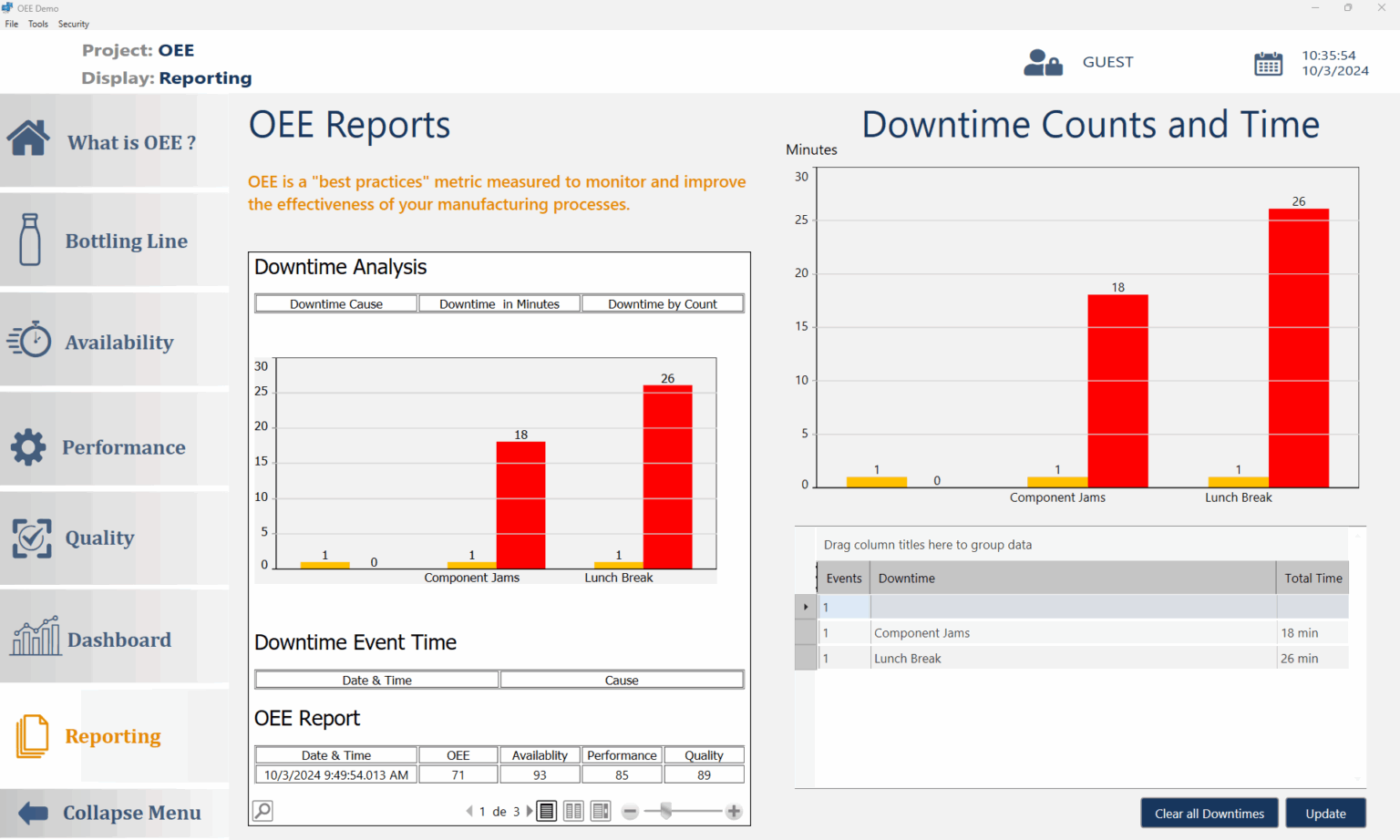This screenshot has width=1400, height=840.
Task: Click the Reporting documents icon
Action: (31, 734)
